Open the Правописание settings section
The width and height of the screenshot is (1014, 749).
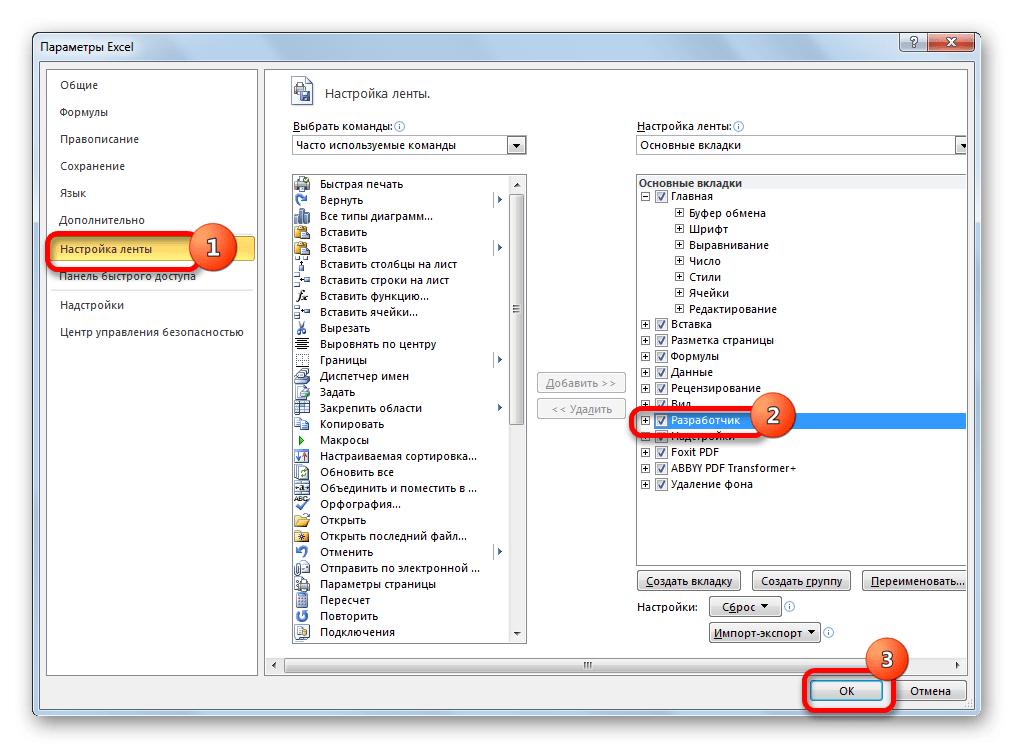click(x=100, y=139)
